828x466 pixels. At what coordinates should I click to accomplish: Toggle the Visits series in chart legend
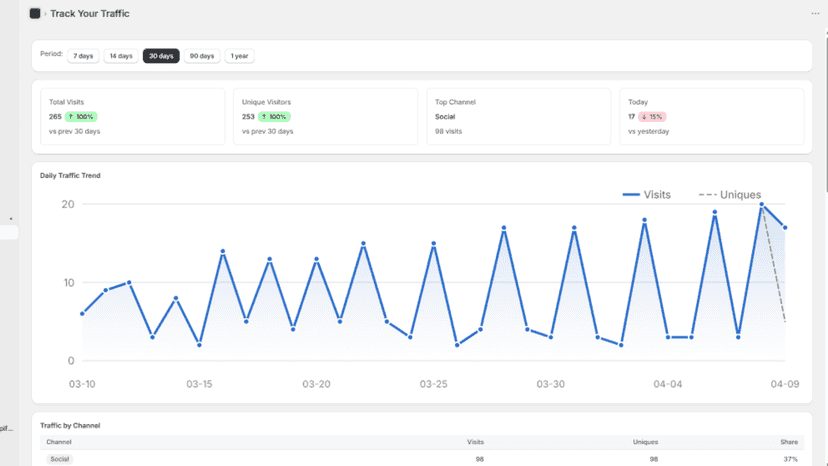(x=646, y=194)
